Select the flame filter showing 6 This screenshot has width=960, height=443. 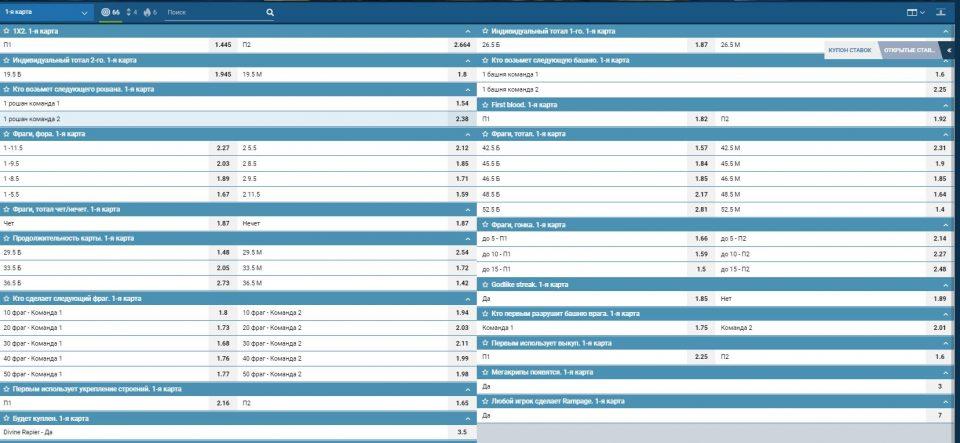(150, 13)
